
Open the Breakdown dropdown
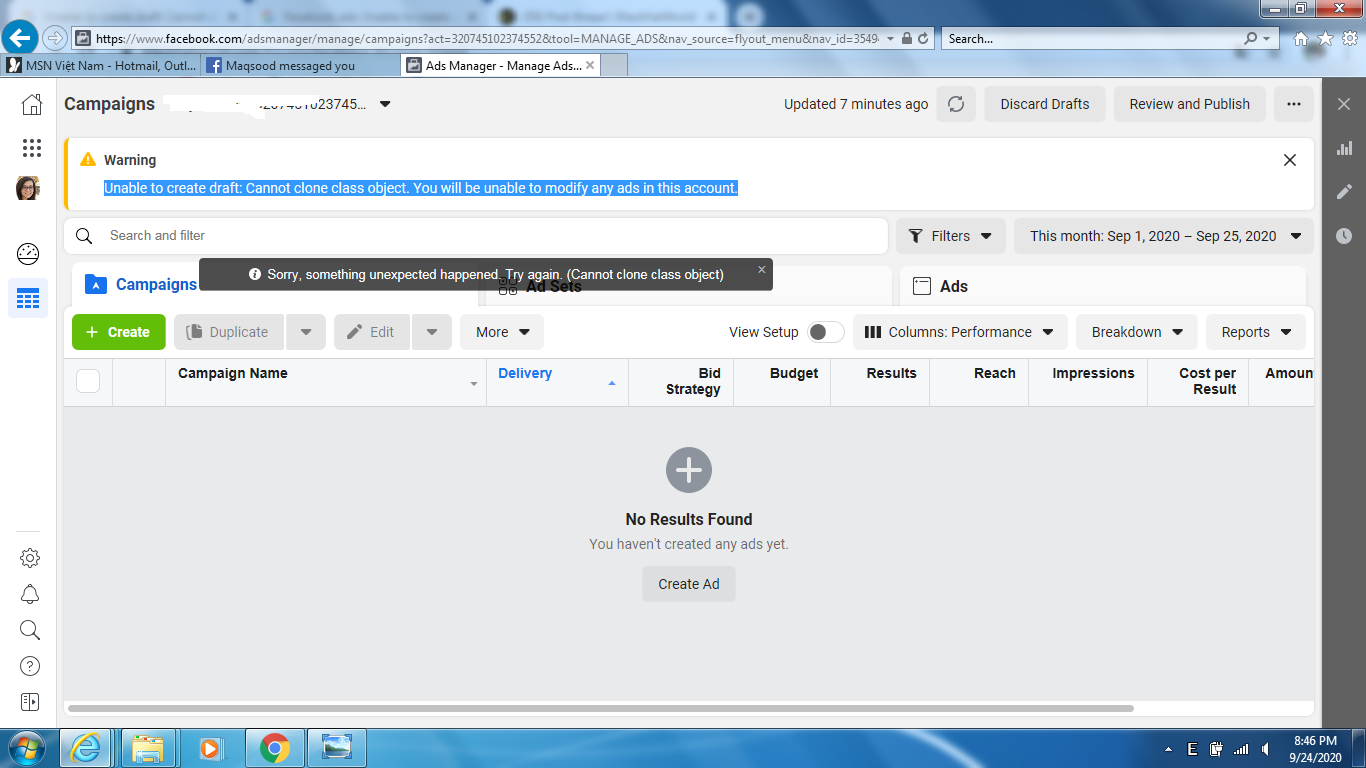click(x=1137, y=332)
